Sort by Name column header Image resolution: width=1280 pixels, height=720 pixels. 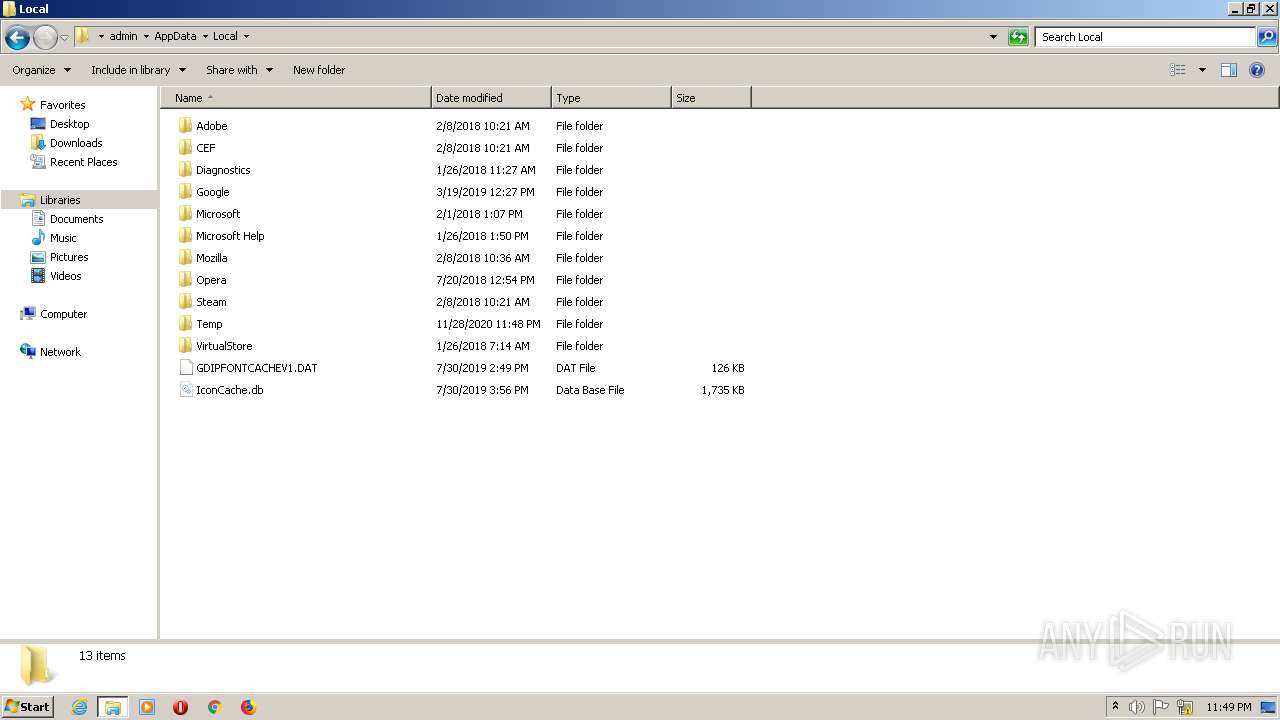[x=296, y=98]
